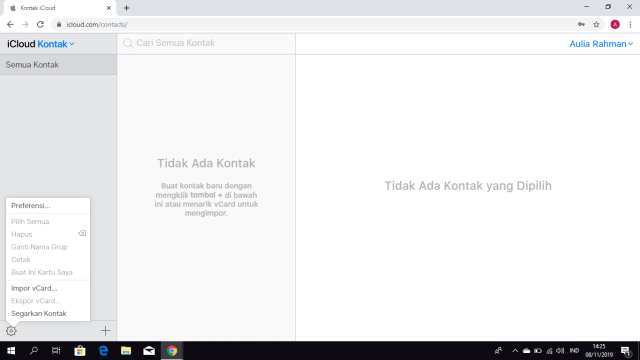The width and height of the screenshot is (640, 360).
Task: Open Chrome profile avatar
Action: click(615, 24)
